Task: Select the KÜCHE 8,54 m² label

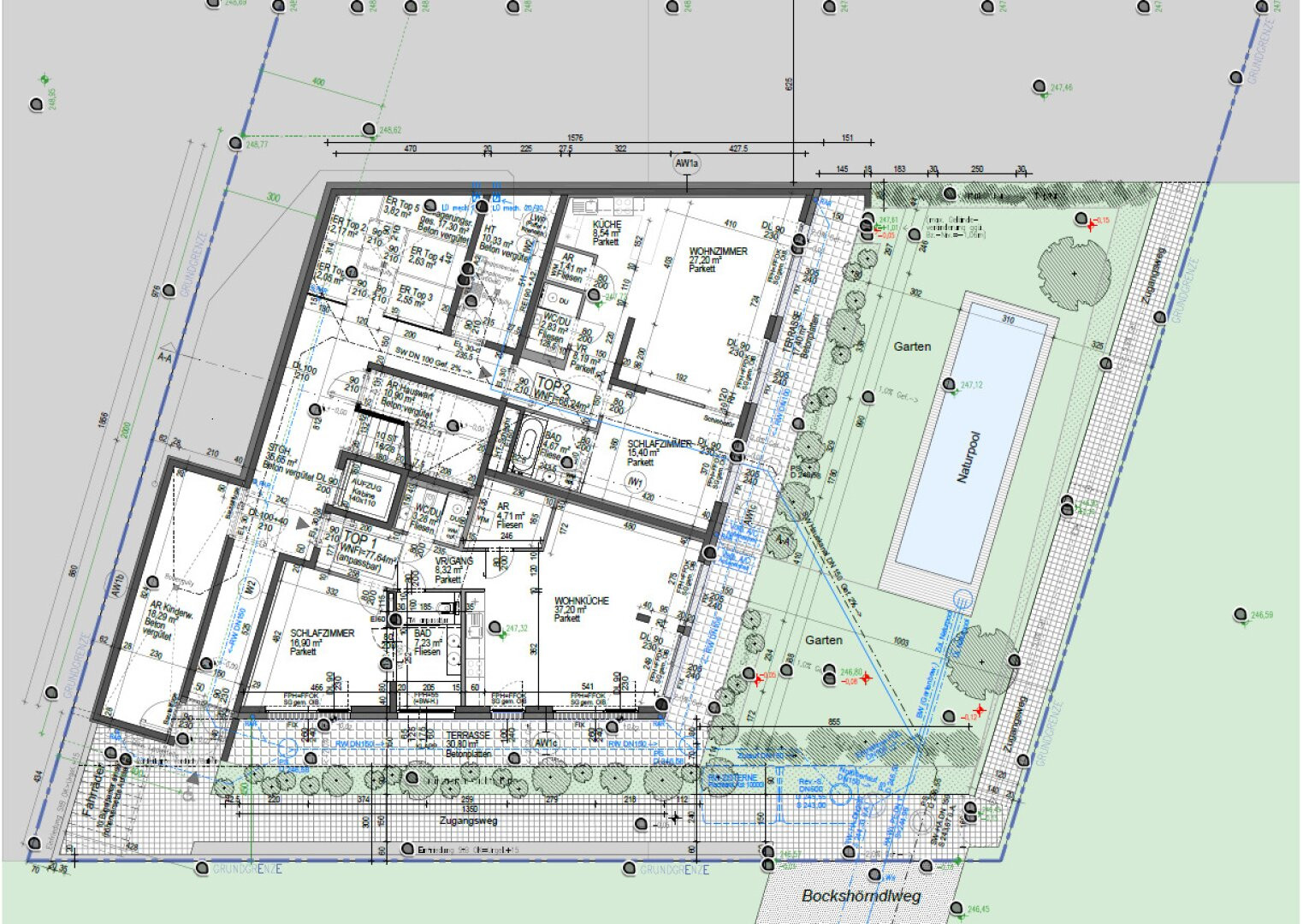Action: pos(607,233)
